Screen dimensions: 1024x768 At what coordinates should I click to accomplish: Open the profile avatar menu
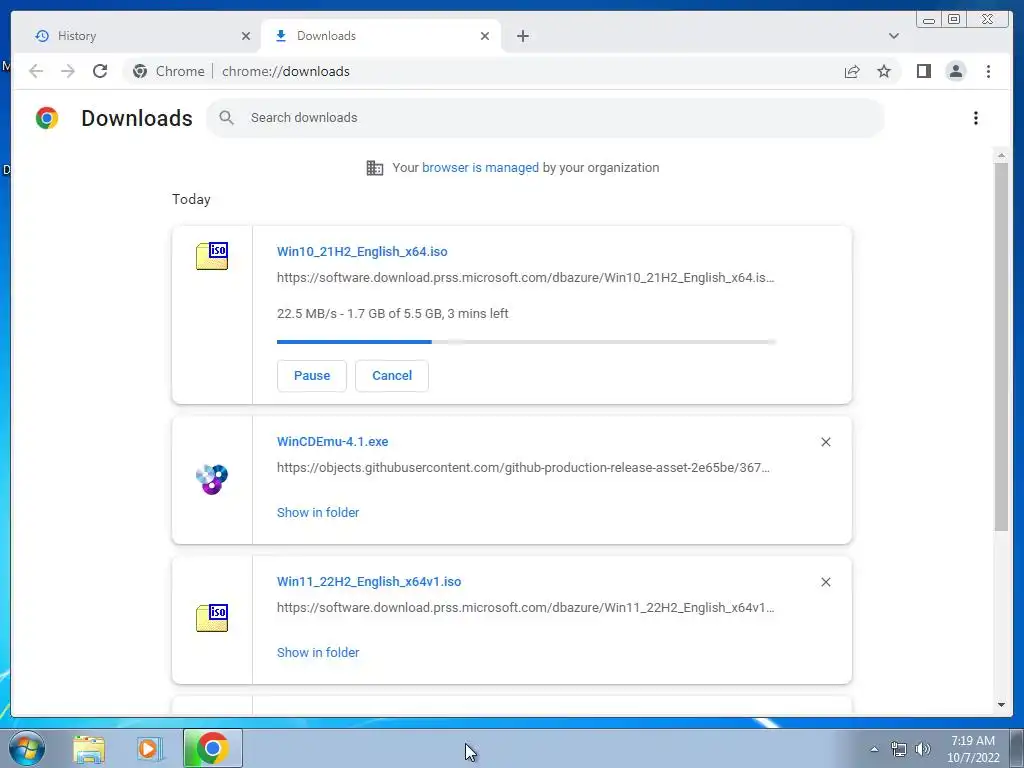[x=955, y=71]
